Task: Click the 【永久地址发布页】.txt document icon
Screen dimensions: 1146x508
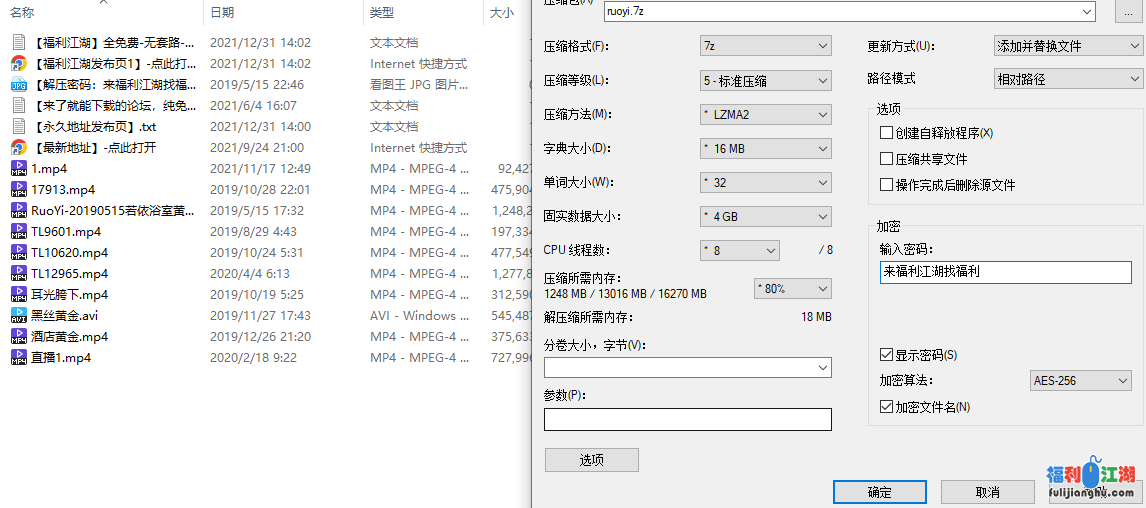Action: coord(18,127)
